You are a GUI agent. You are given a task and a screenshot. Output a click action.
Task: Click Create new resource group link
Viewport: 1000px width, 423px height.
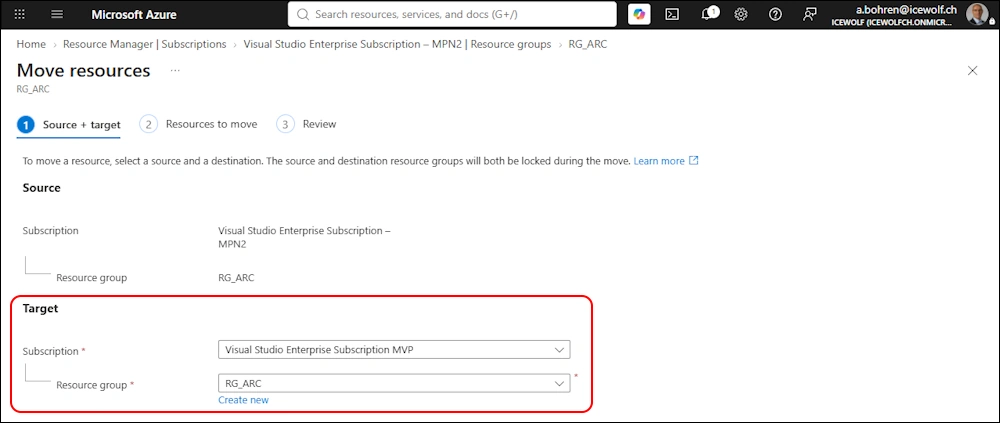point(243,400)
